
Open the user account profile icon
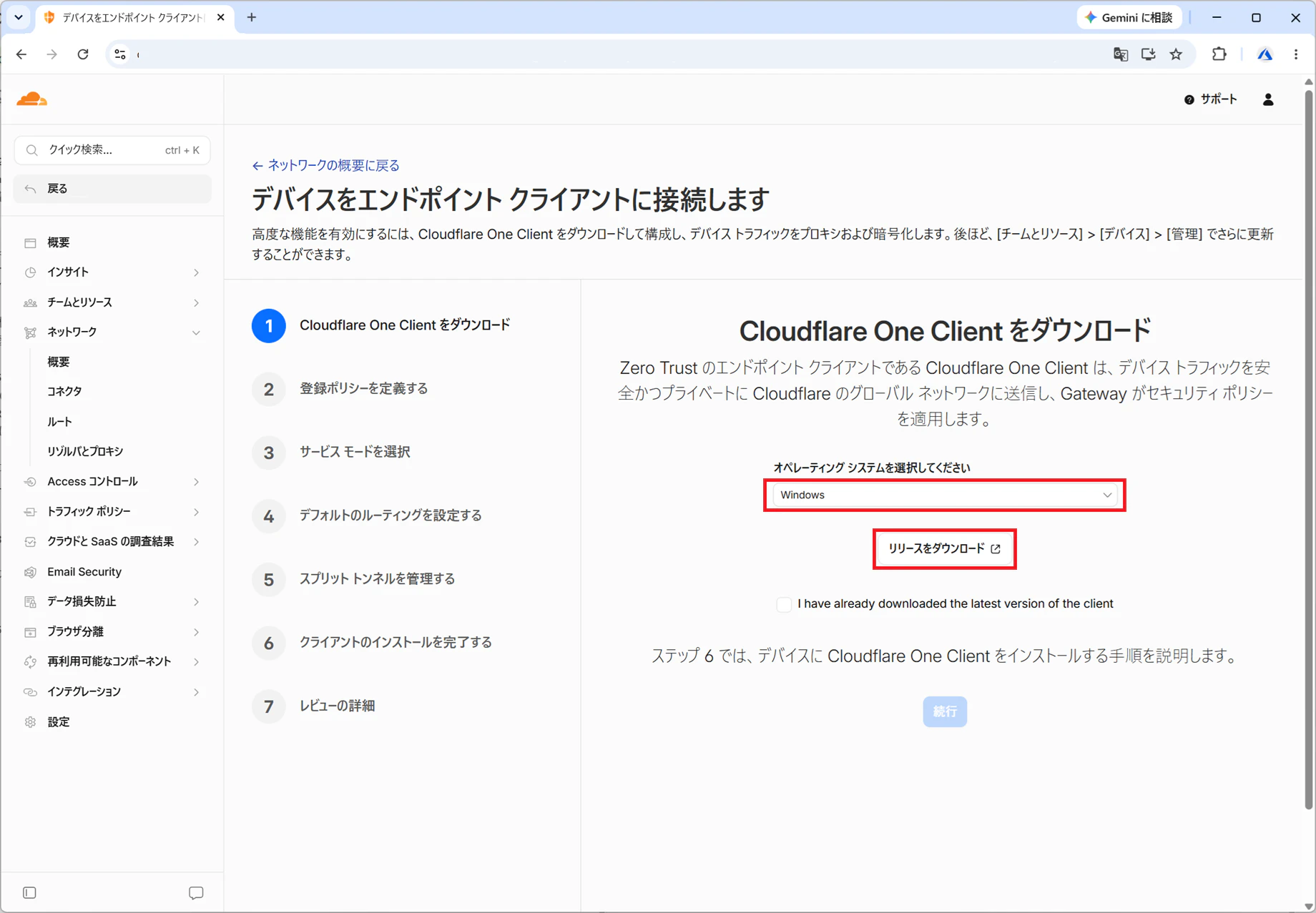coord(1268,99)
